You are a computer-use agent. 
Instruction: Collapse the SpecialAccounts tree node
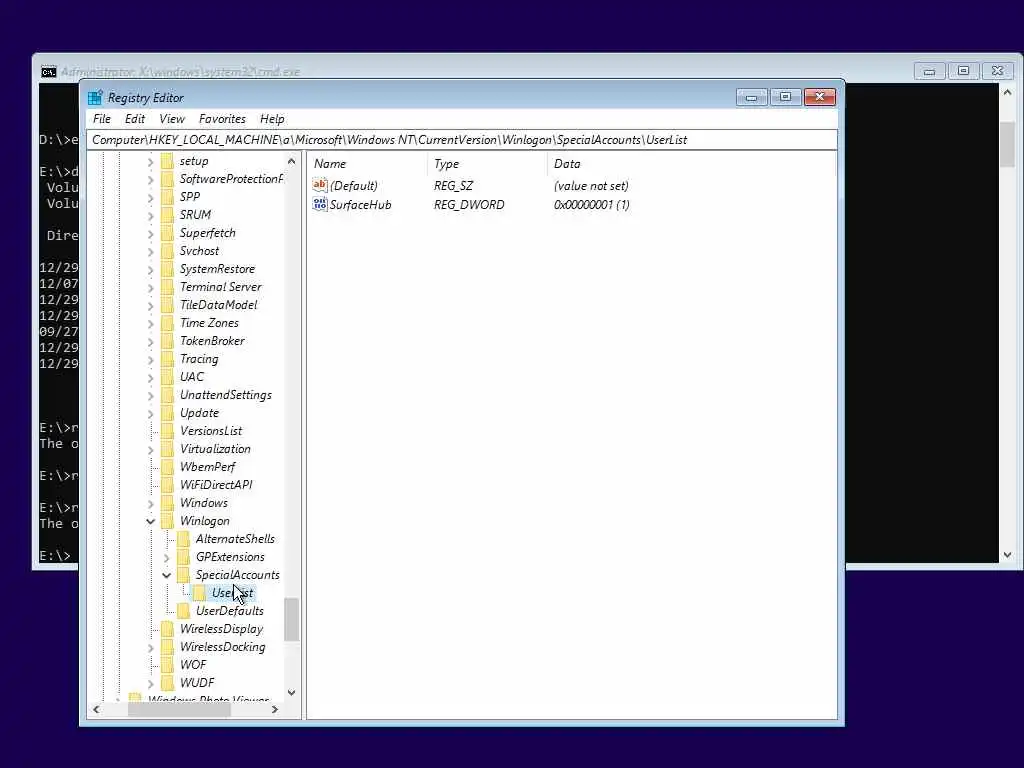pos(167,575)
